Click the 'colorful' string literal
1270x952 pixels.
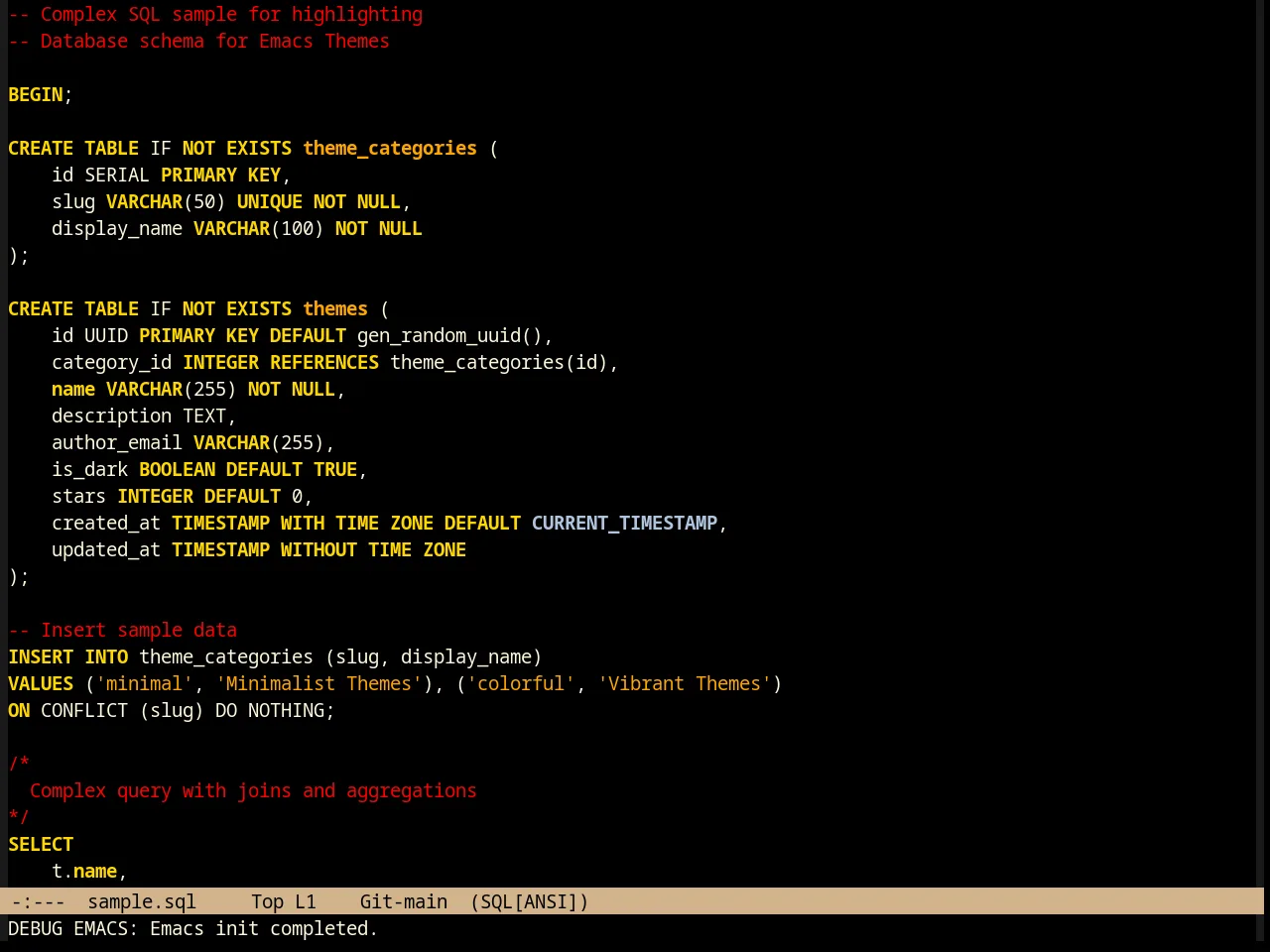(521, 683)
